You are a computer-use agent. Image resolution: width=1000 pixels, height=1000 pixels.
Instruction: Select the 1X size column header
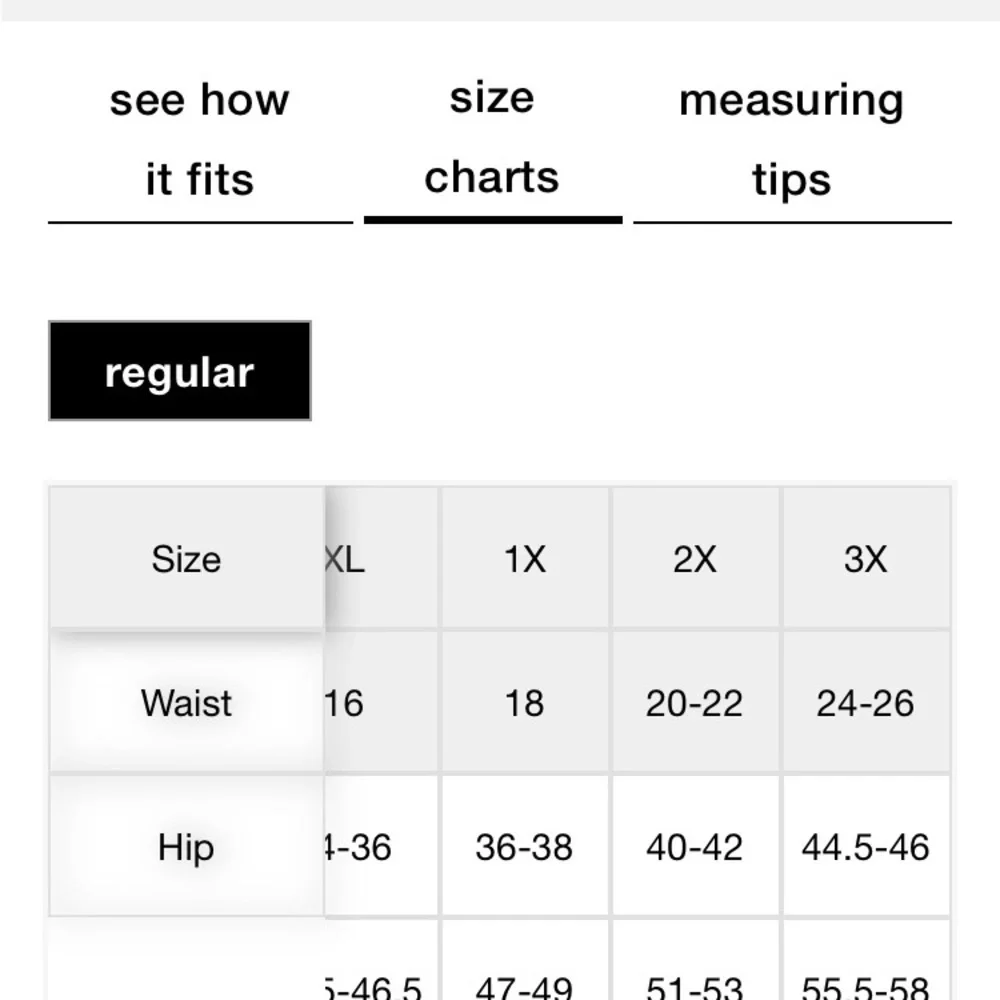click(x=525, y=559)
